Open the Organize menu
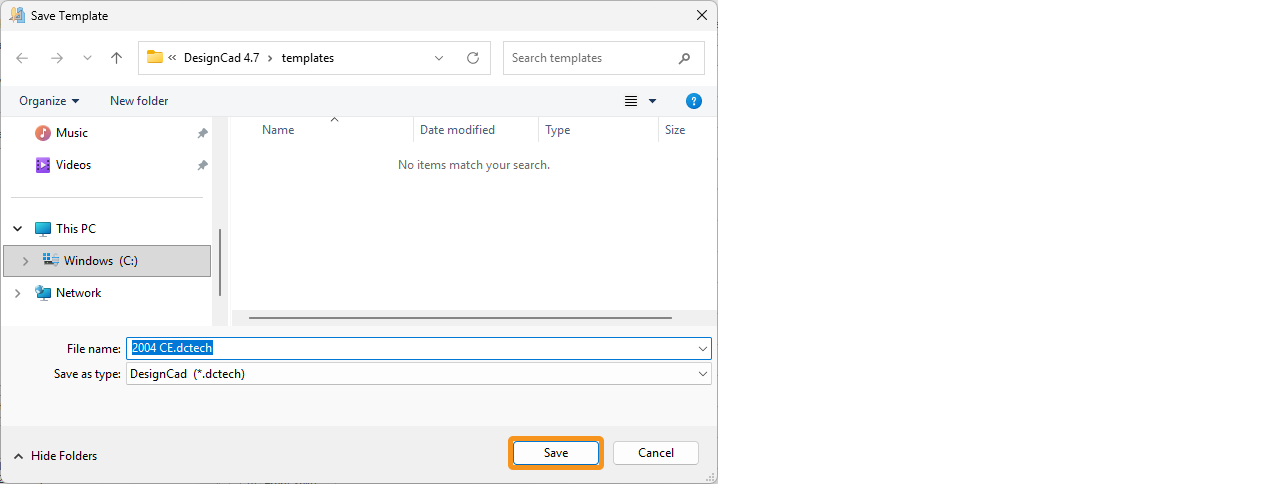 pos(48,101)
